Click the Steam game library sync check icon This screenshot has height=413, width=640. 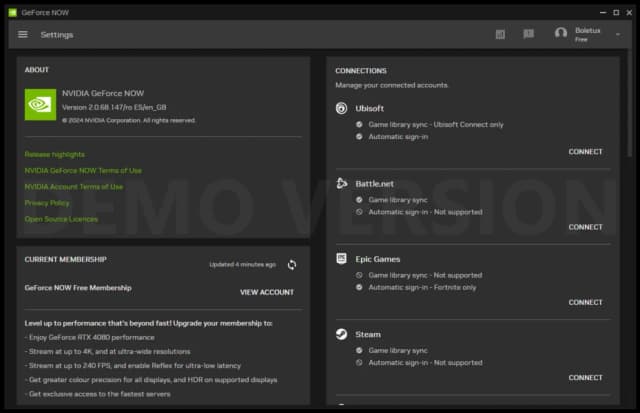[x=359, y=350]
